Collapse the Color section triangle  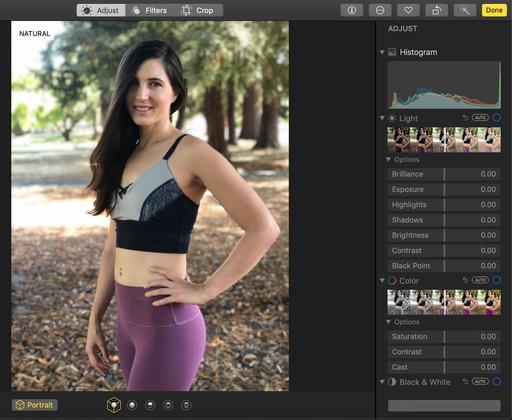tap(382, 281)
